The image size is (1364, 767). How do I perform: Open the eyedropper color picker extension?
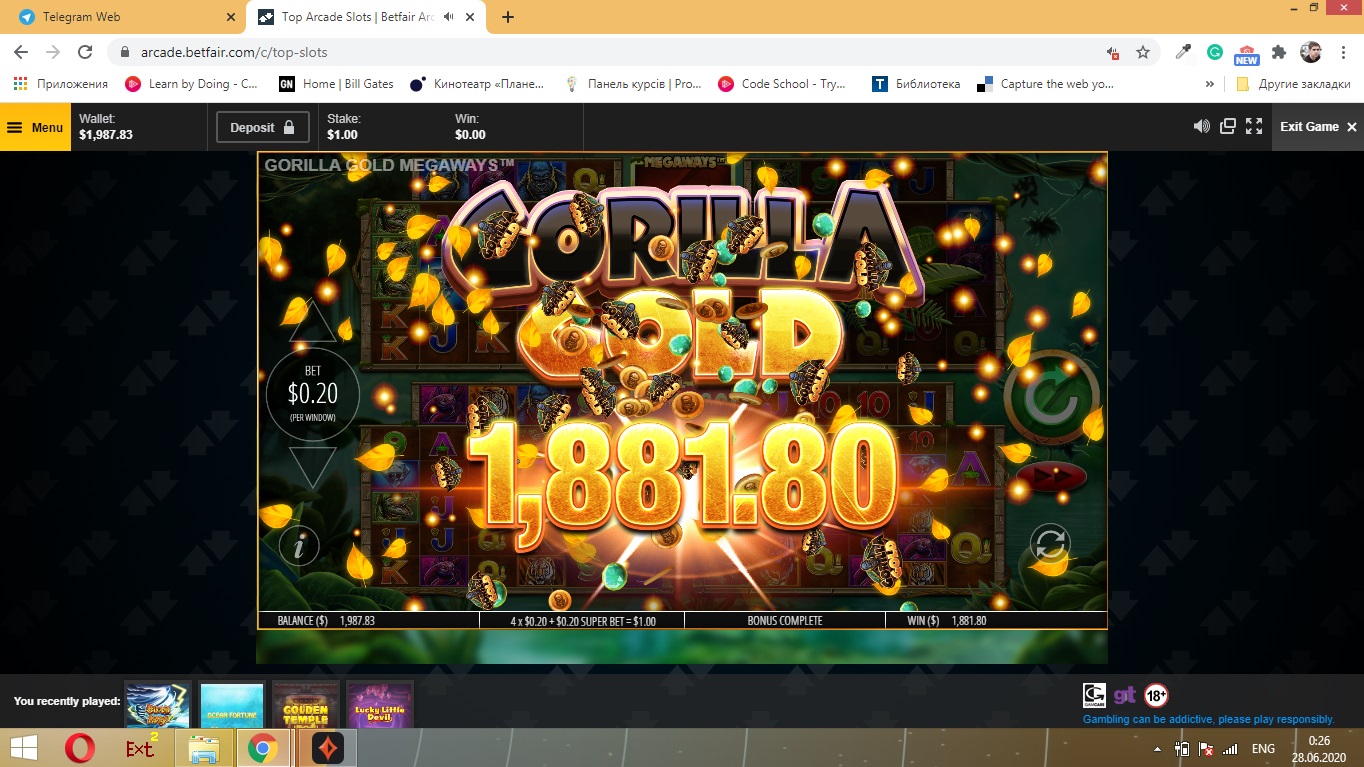(1184, 52)
